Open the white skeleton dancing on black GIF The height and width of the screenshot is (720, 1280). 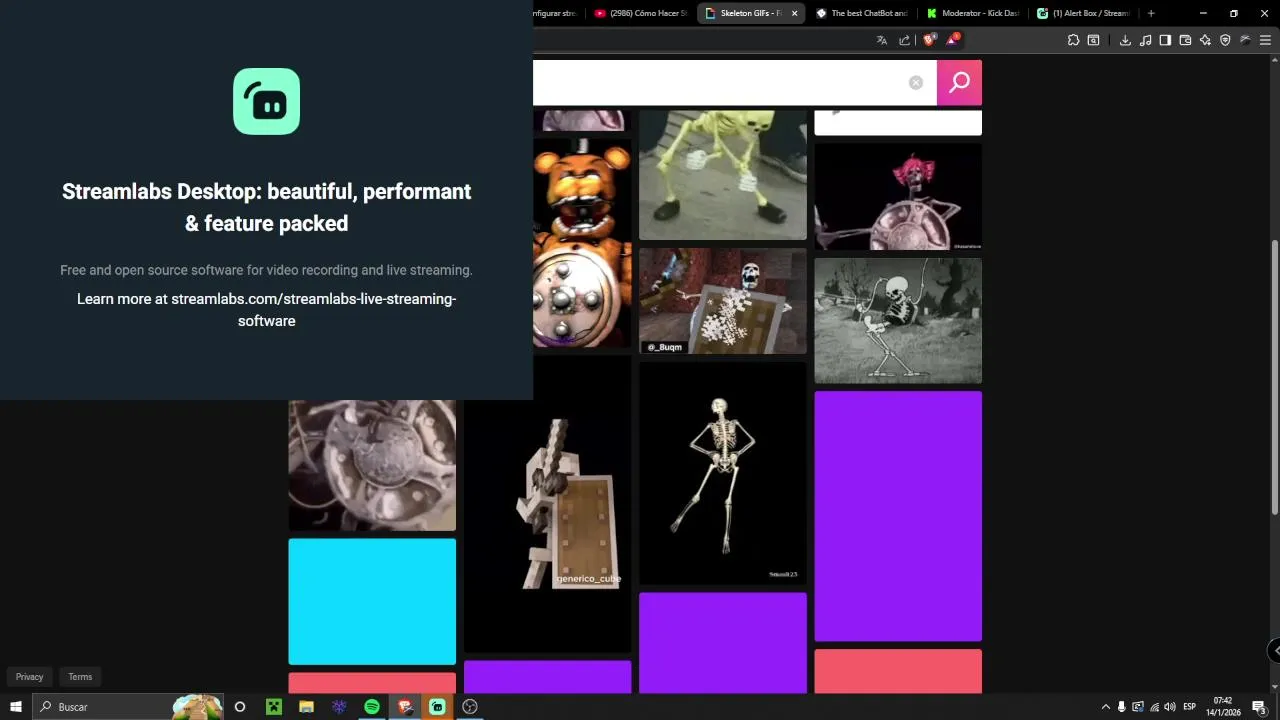click(x=722, y=473)
